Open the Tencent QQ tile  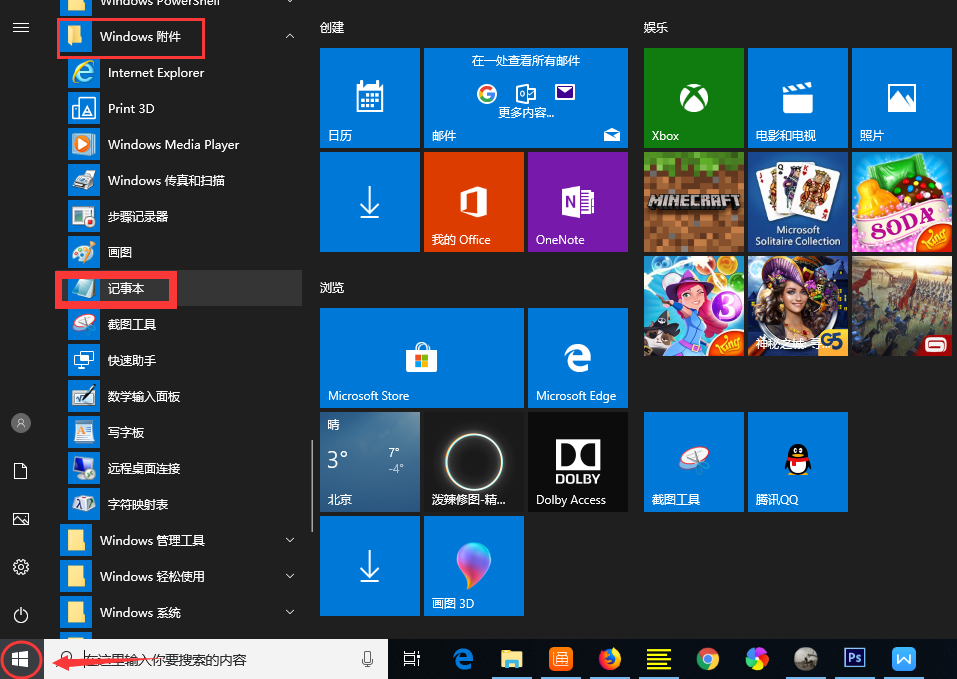(797, 461)
